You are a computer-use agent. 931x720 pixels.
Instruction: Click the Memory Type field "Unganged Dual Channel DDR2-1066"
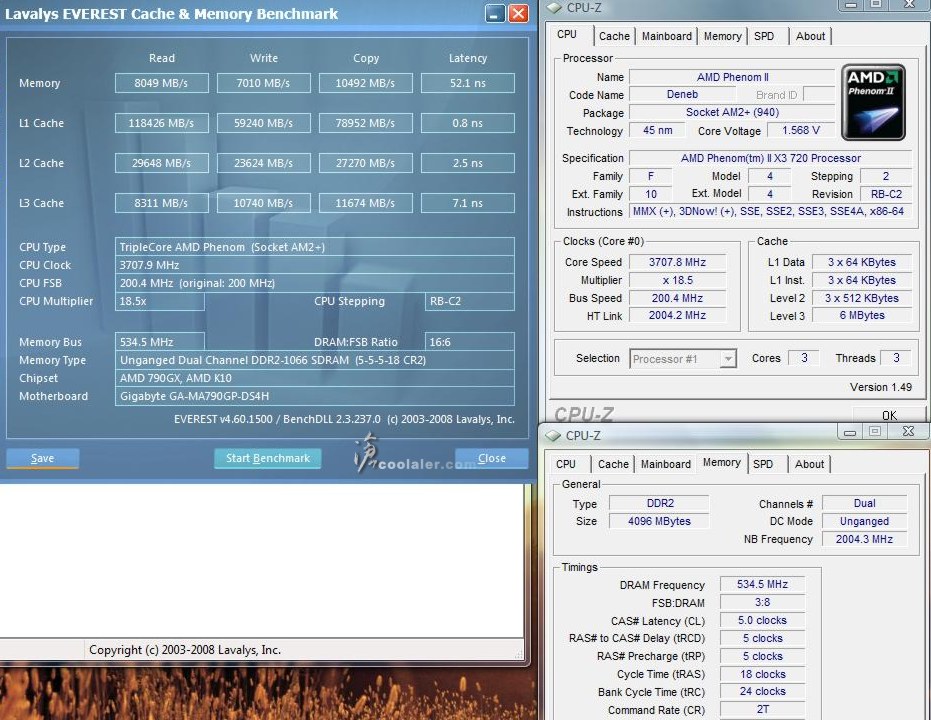click(x=315, y=360)
